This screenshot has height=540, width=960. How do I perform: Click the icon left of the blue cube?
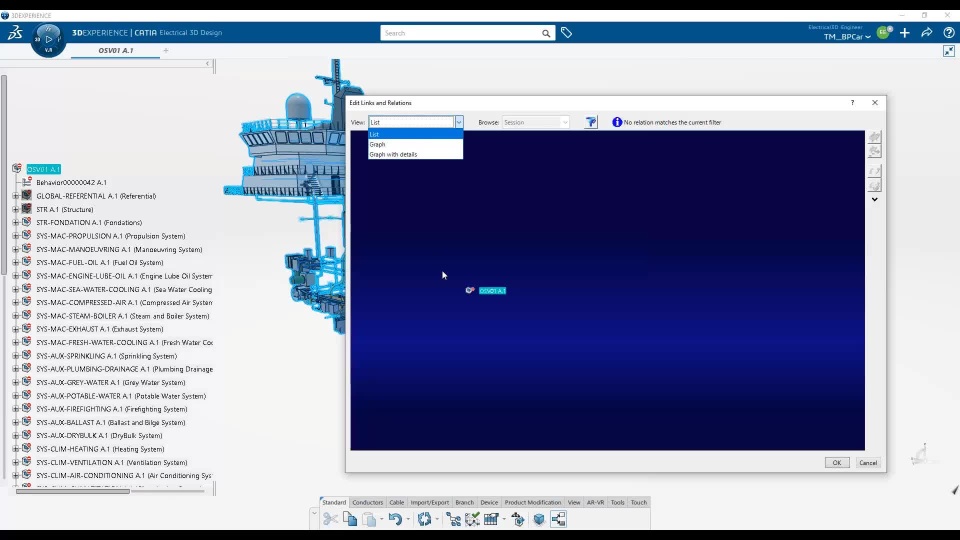[518, 519]
